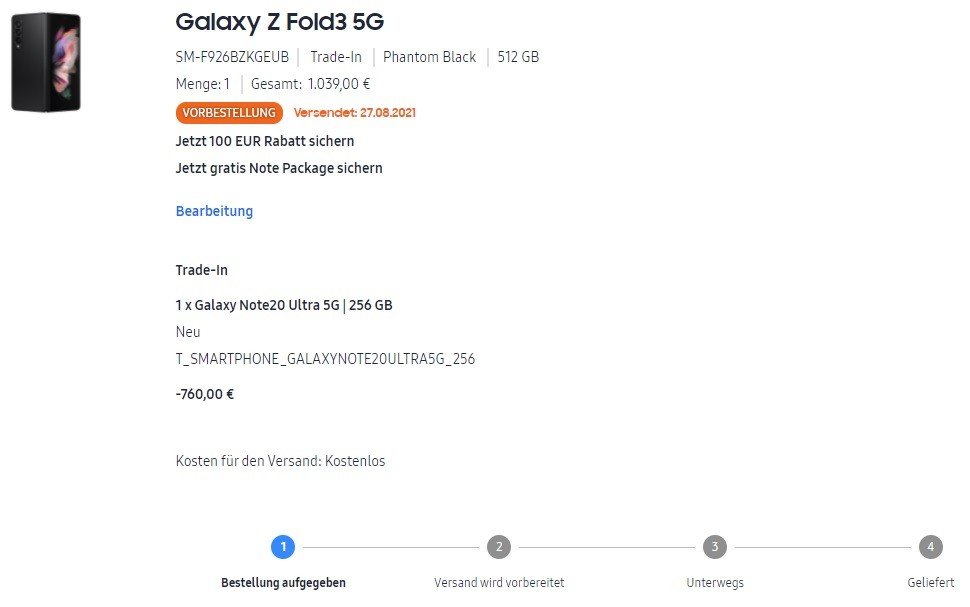Screen dimensions: 970x607
Task: Click the model number SM-F926BZKGEUB
Action: (232, 57)
